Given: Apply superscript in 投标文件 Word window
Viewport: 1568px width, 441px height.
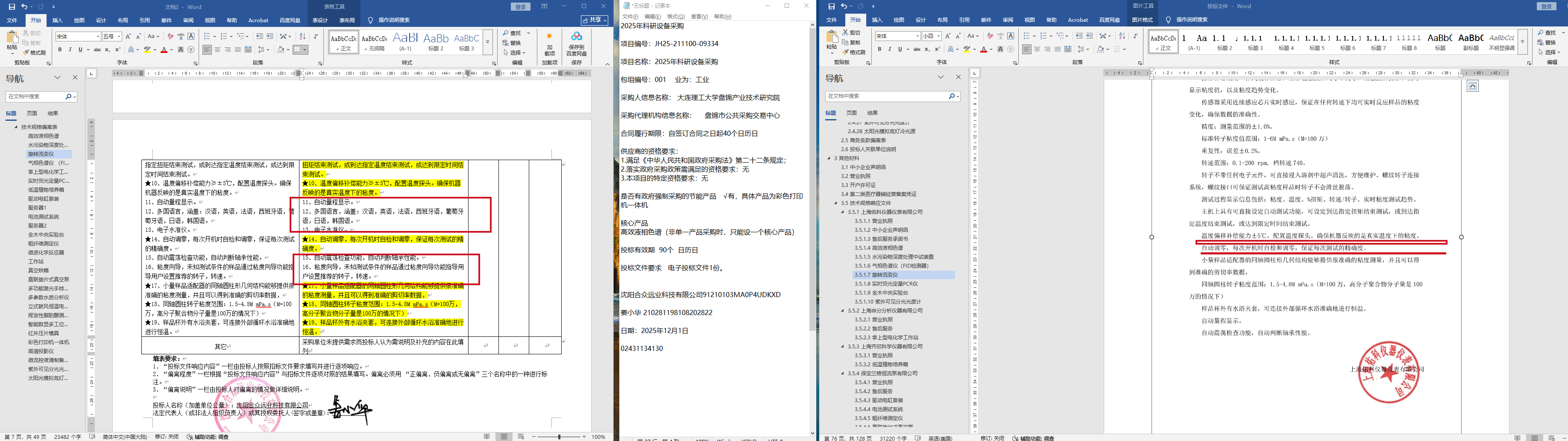Looking at the screenshot, I should coord(938,50).
